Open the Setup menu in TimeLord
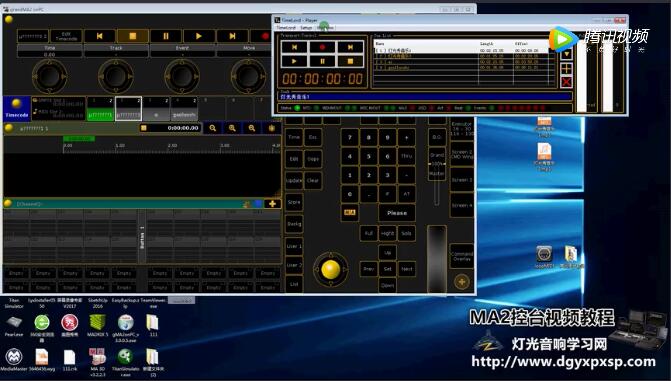 306,27
